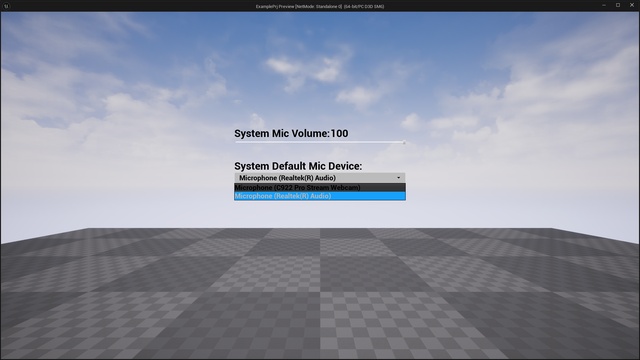
Task: Set mic volume to midpoint on slider track
Action: (320, 142)
